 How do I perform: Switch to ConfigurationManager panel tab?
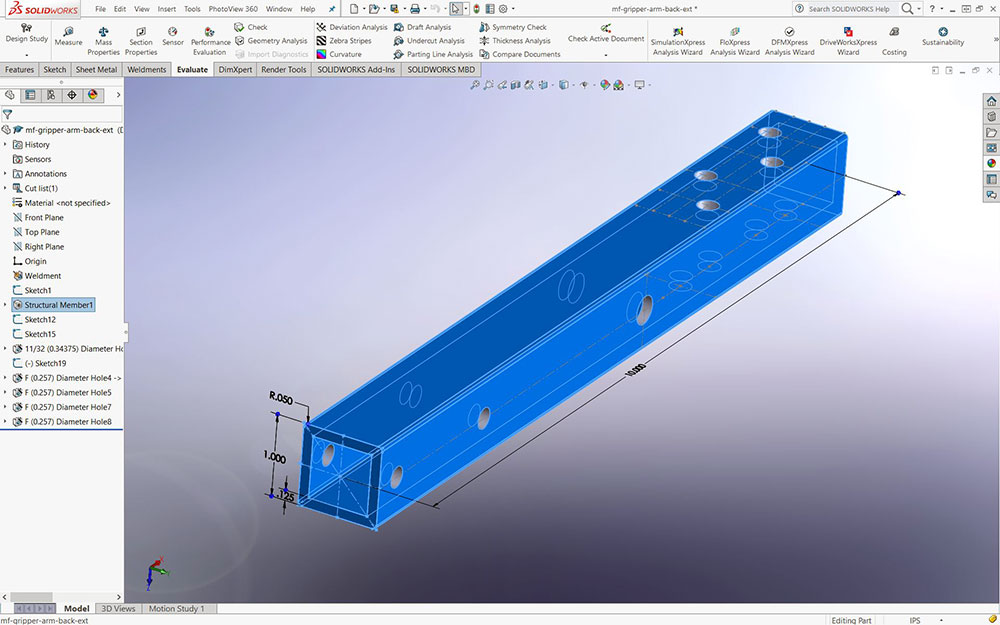pos(51,95)
